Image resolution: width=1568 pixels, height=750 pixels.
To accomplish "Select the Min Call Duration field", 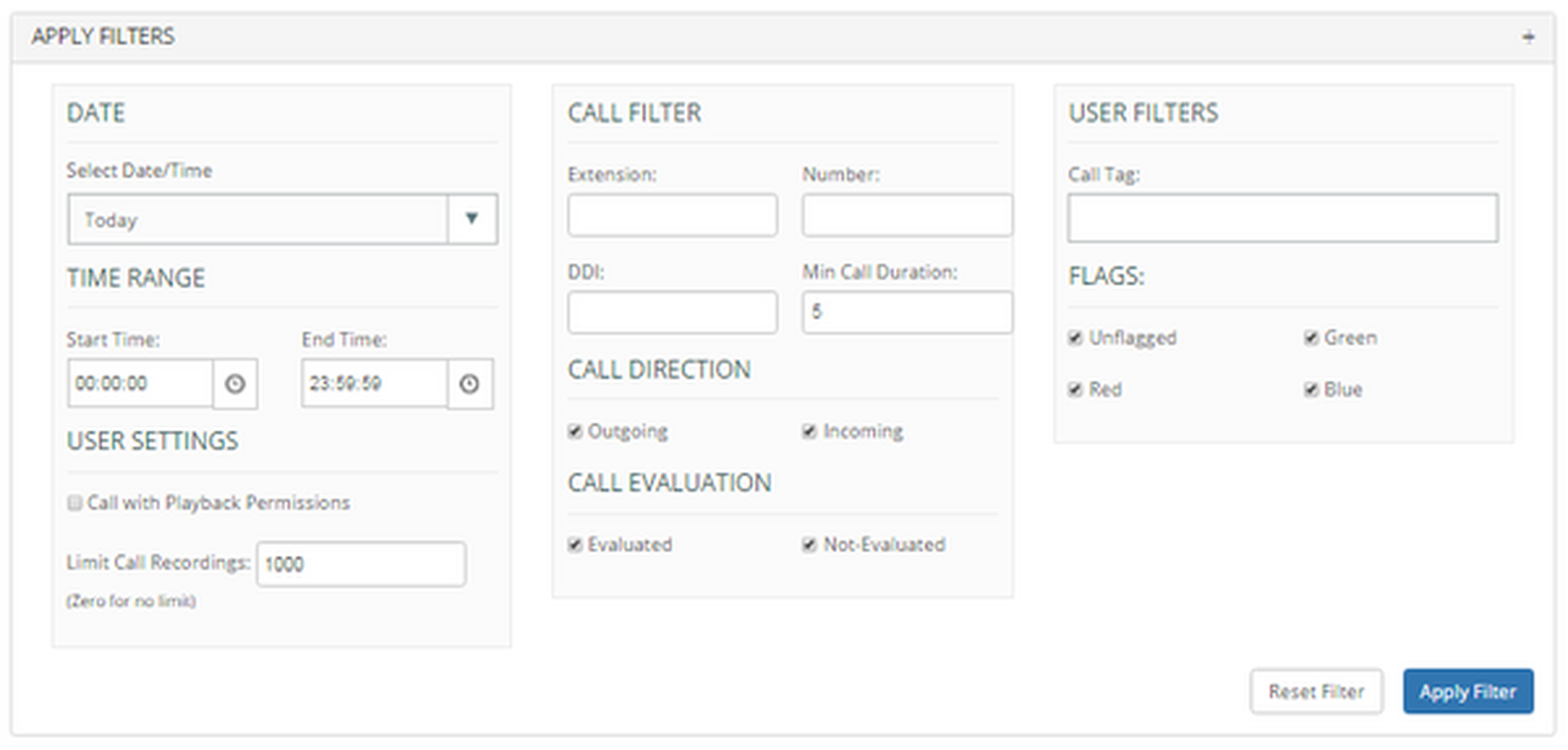I will (x=907, y=312).
